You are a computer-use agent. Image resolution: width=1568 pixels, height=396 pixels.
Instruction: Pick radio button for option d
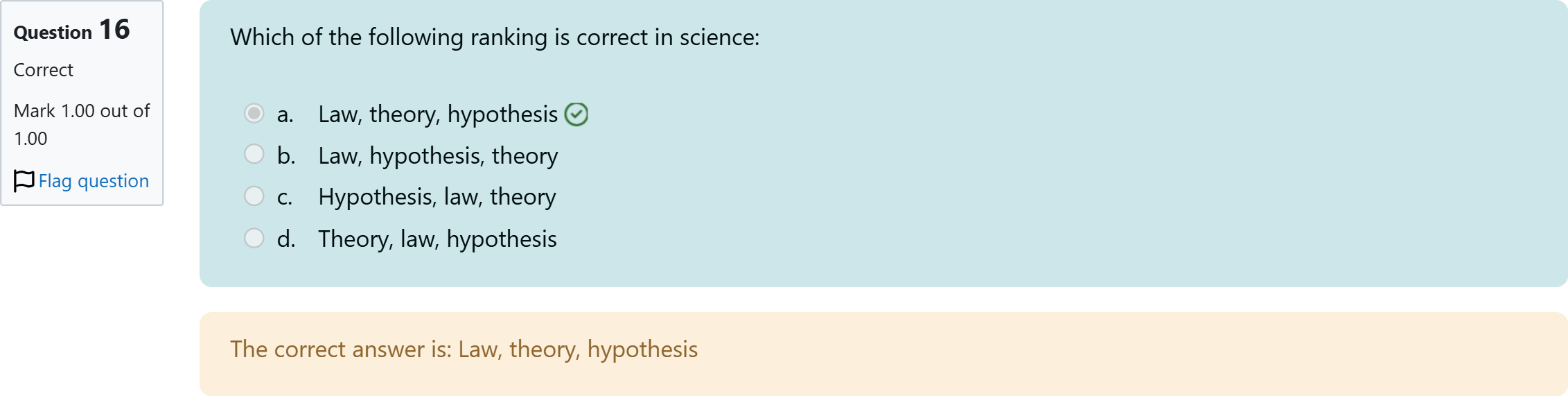254,238
